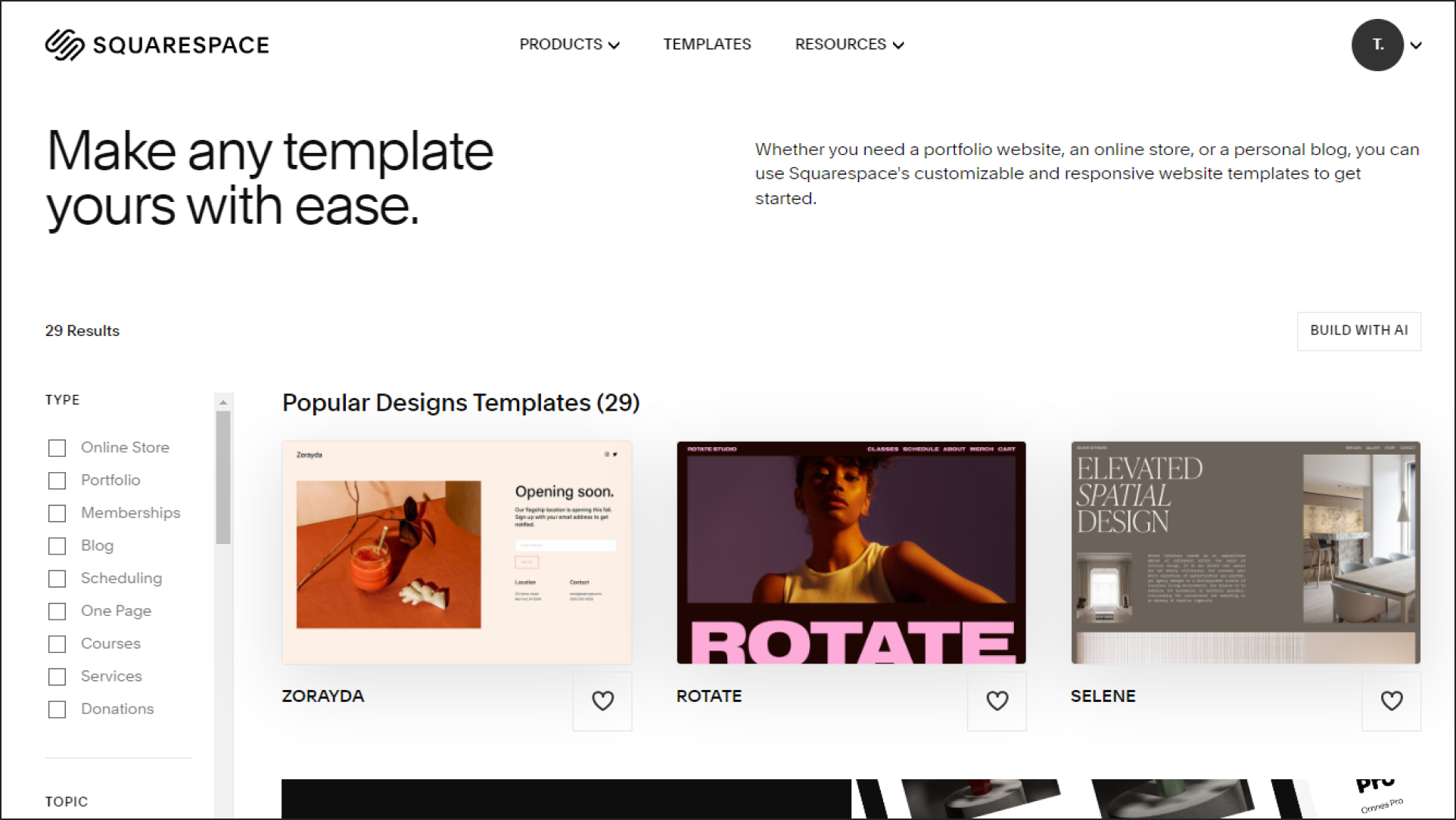Viewport: 1456px width, 820px height.
Task: Open the account menu chevron
Action: click(1416, 45)
